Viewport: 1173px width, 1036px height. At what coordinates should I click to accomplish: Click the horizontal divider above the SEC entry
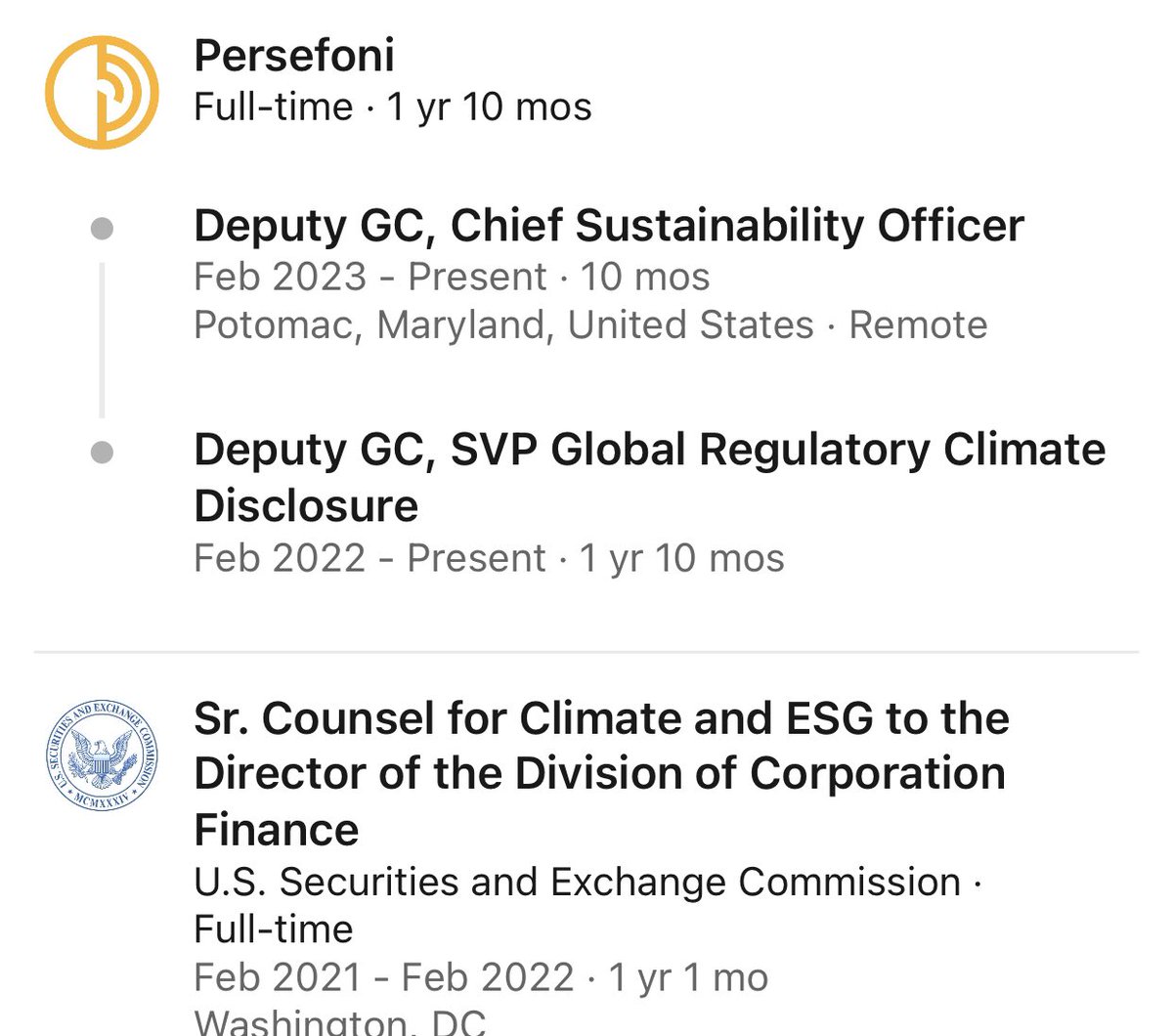click(x=586, y=651)
